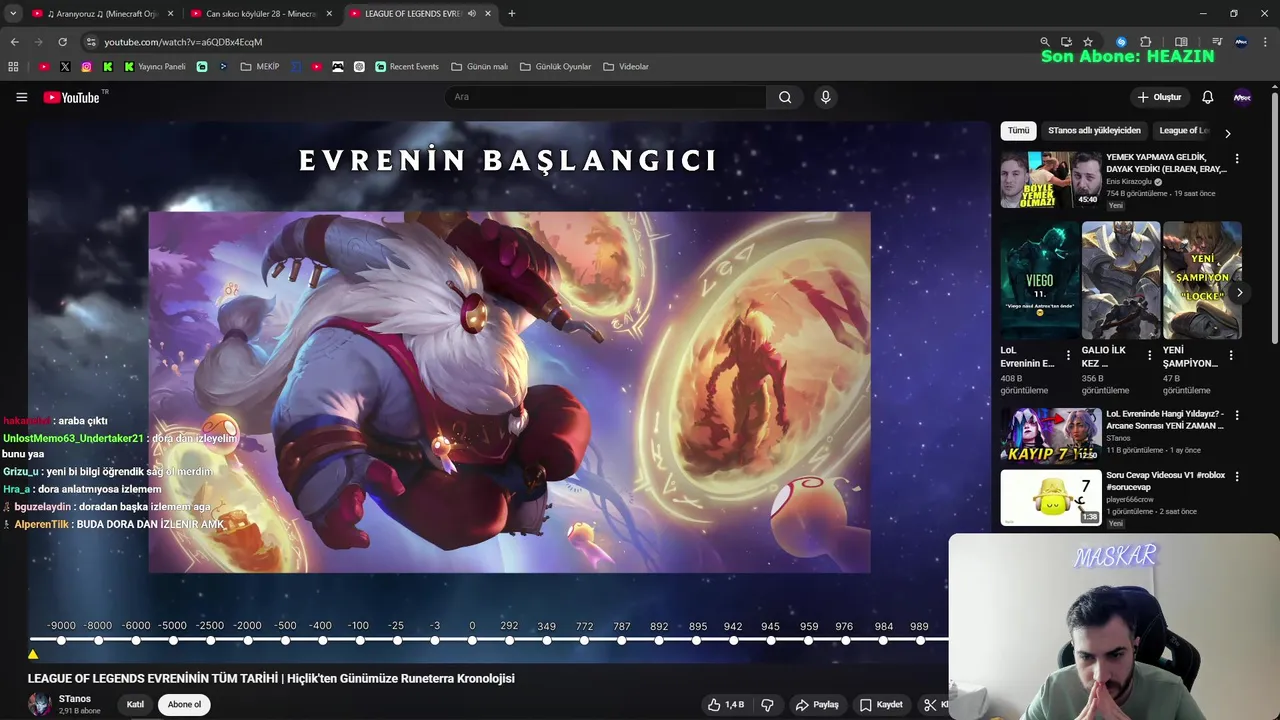Open options for LoL Evreninde Hangi Yıldayız video
This screenshot has height=720, width=1280.
pyautogui.click(x=1237, y=415)
